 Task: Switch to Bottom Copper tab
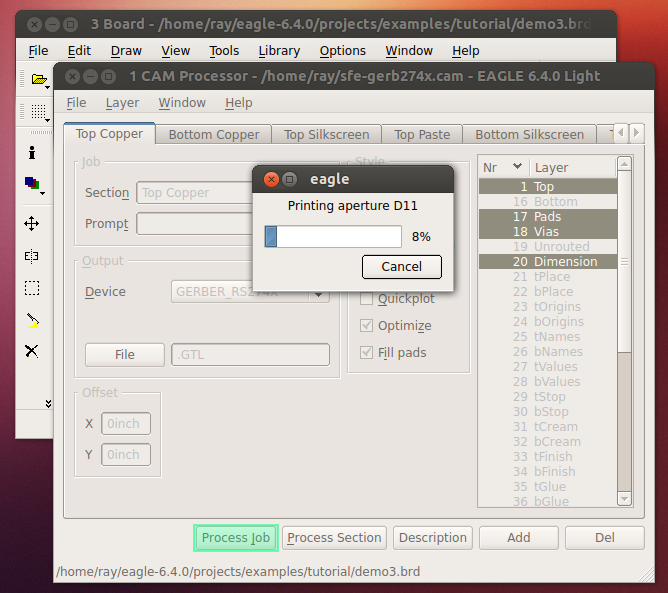pos(214,135)
